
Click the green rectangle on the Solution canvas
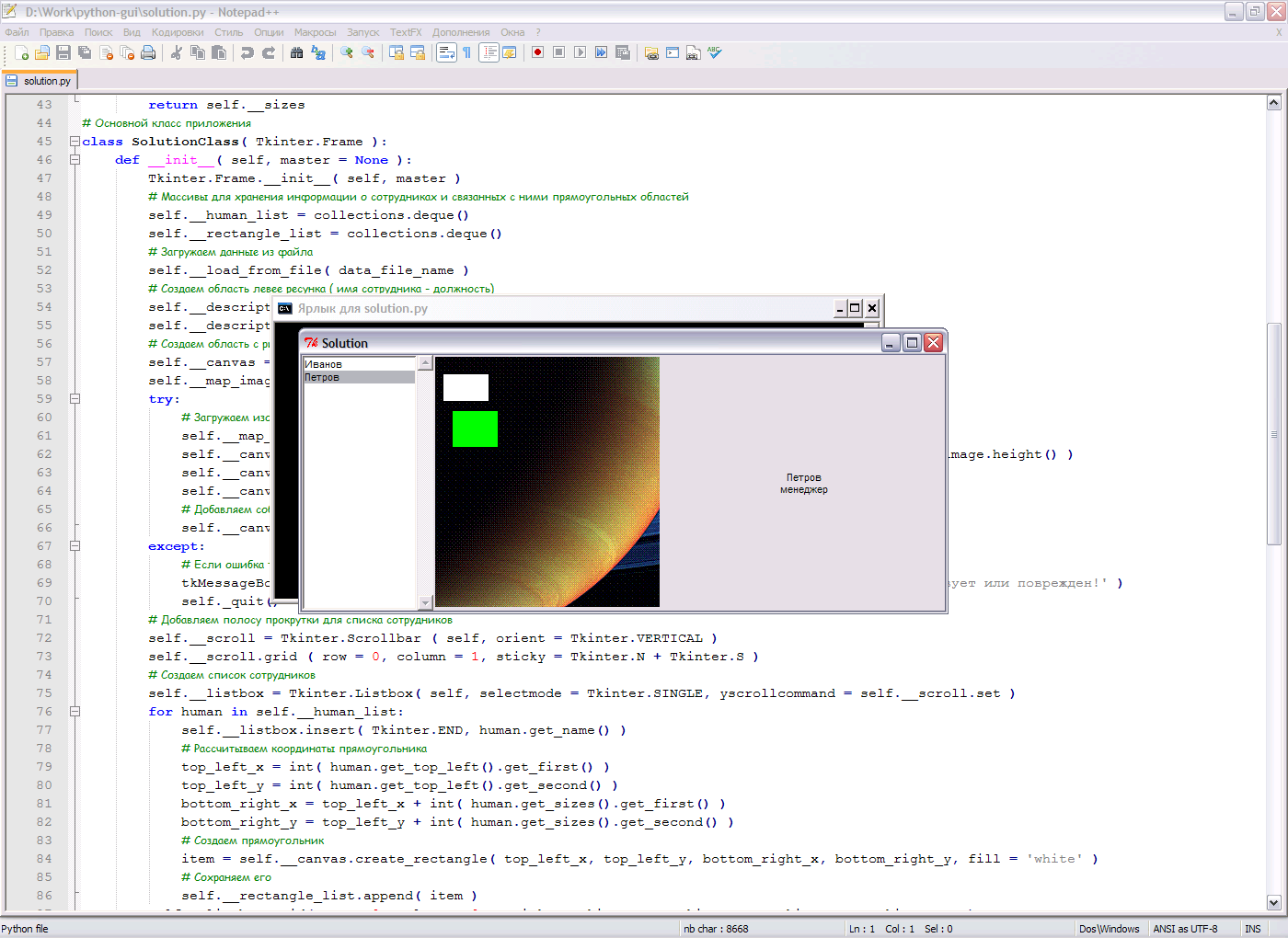click(x=474, y=429)
